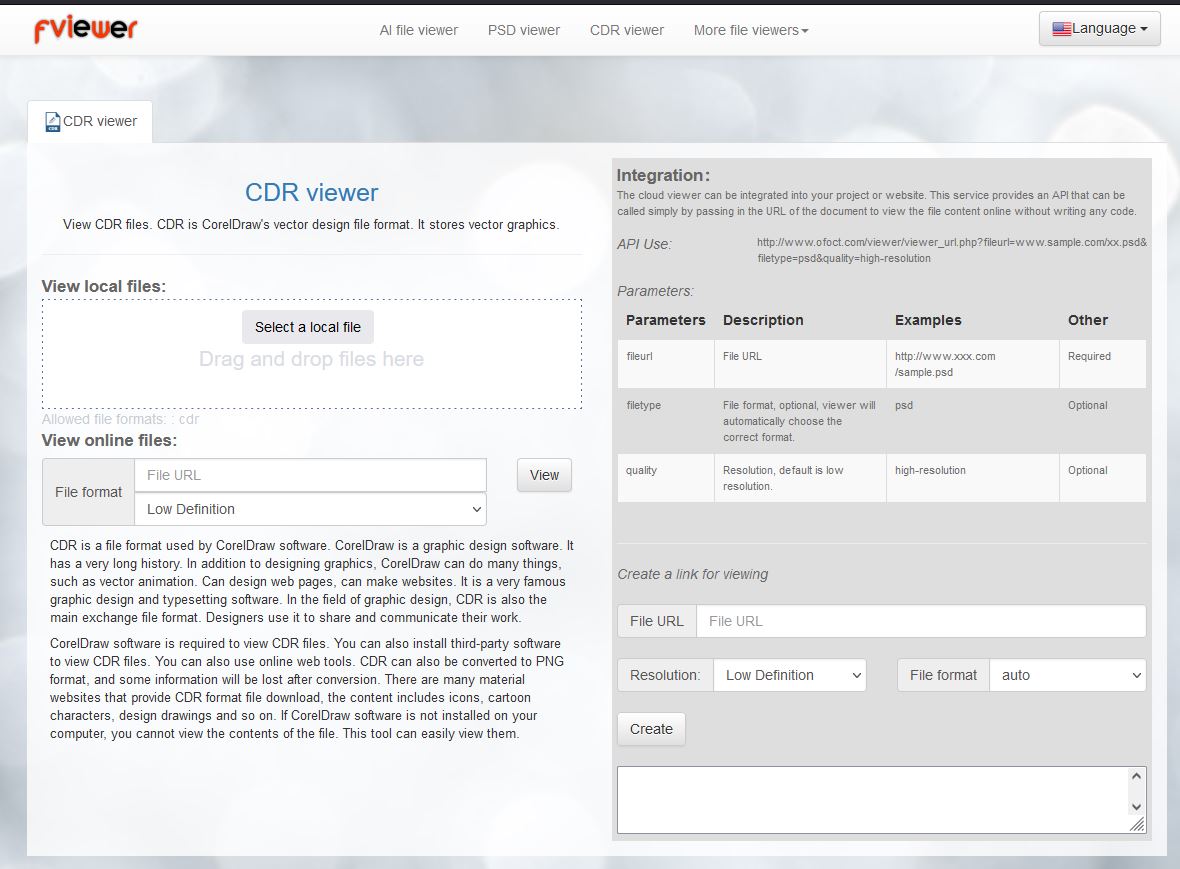Click the Create a link for viewing label
The height and width of the screenshot is (869, 1180).
pos(692,574)
